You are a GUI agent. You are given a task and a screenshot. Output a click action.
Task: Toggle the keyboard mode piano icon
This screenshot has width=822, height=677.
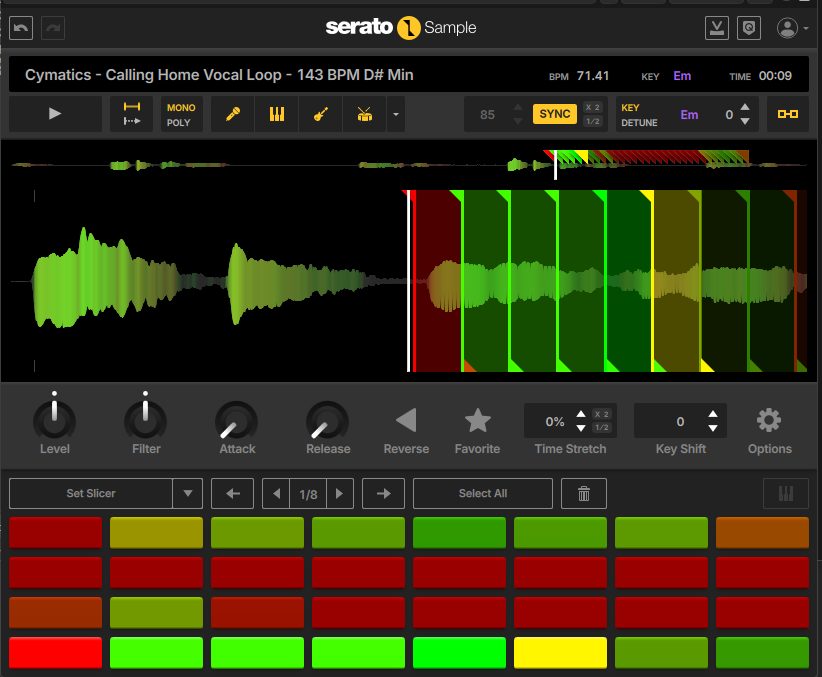tap(786, 493)
